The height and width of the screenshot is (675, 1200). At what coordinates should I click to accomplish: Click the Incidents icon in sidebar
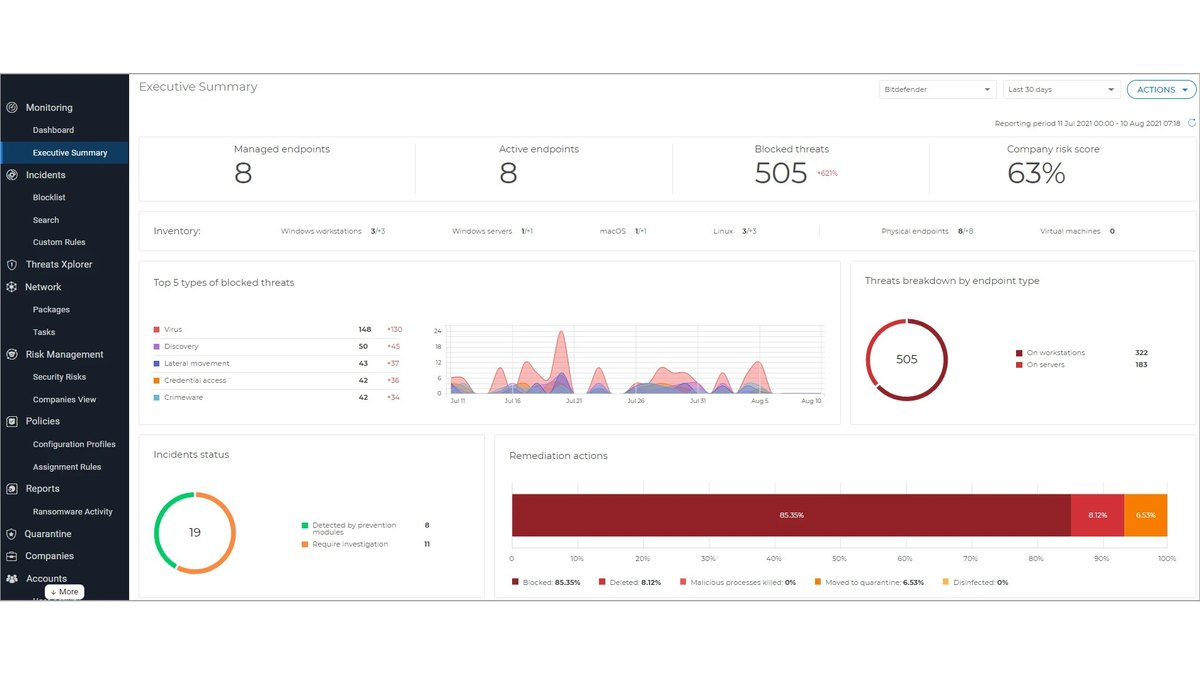point(12,175)
